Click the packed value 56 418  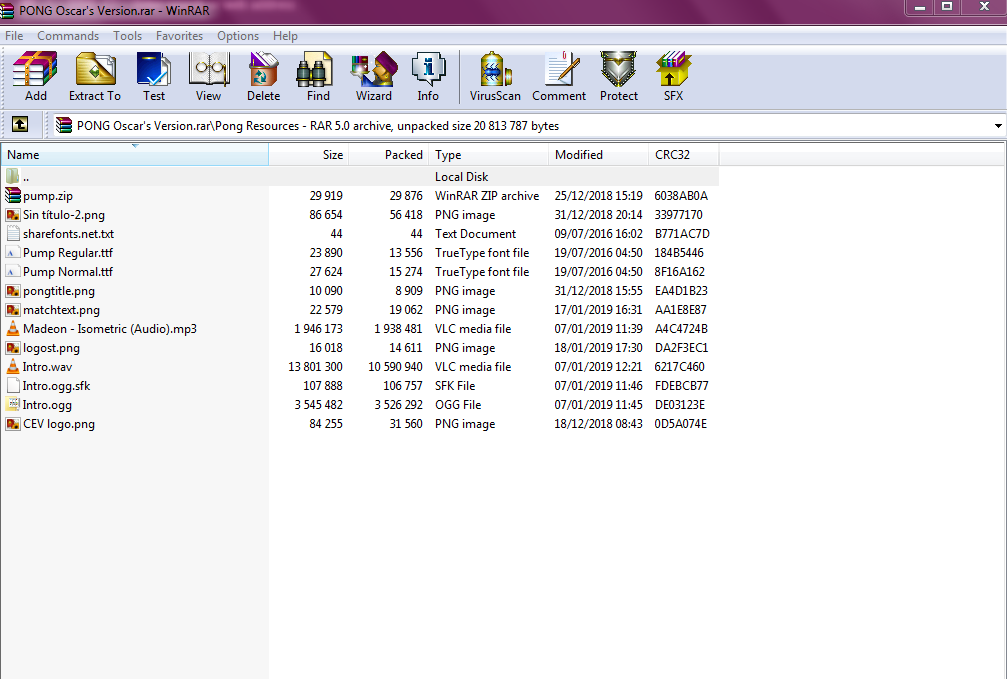click(406, 215)
